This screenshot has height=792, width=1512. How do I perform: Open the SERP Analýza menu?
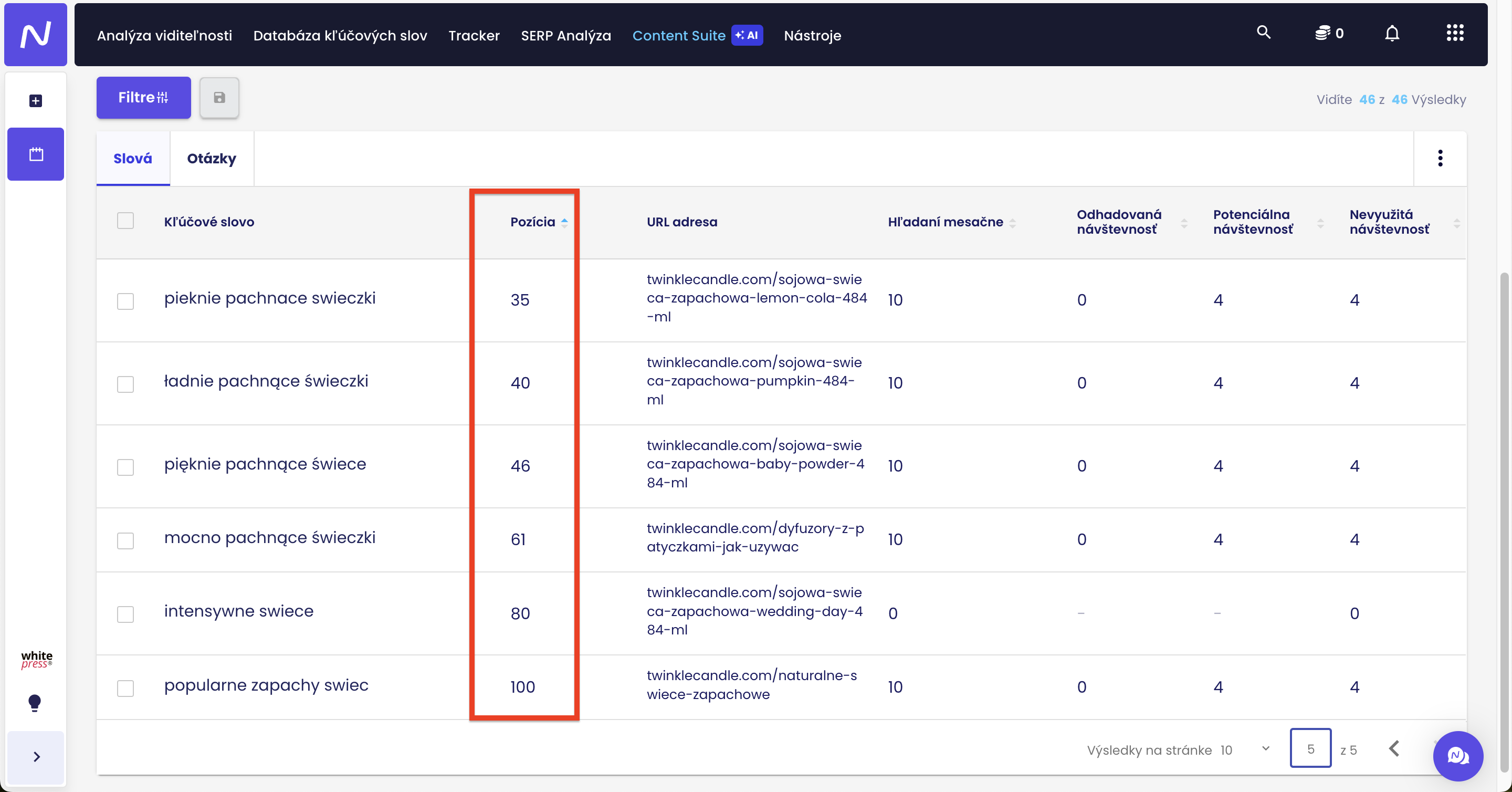tap(566, 35)
